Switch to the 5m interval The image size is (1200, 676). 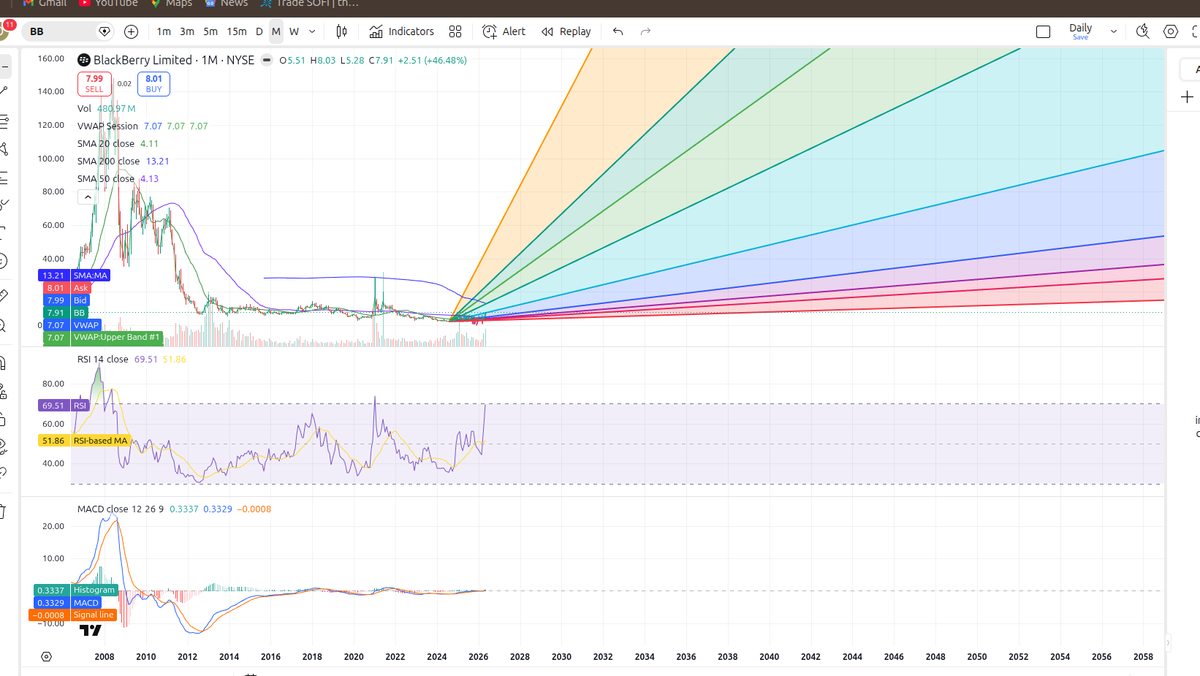[211, 32]
